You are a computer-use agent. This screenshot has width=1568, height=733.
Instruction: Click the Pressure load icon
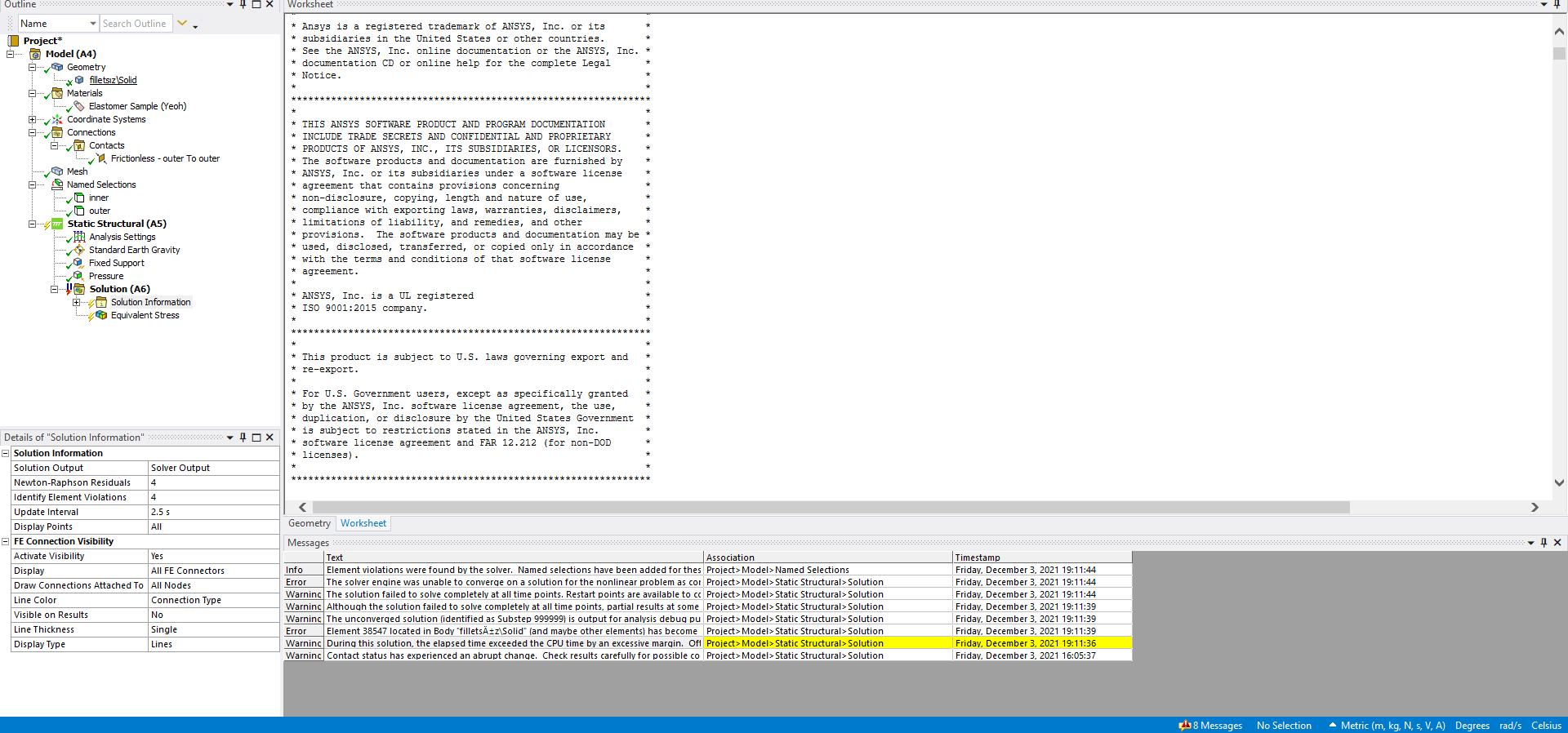point(79,276)
